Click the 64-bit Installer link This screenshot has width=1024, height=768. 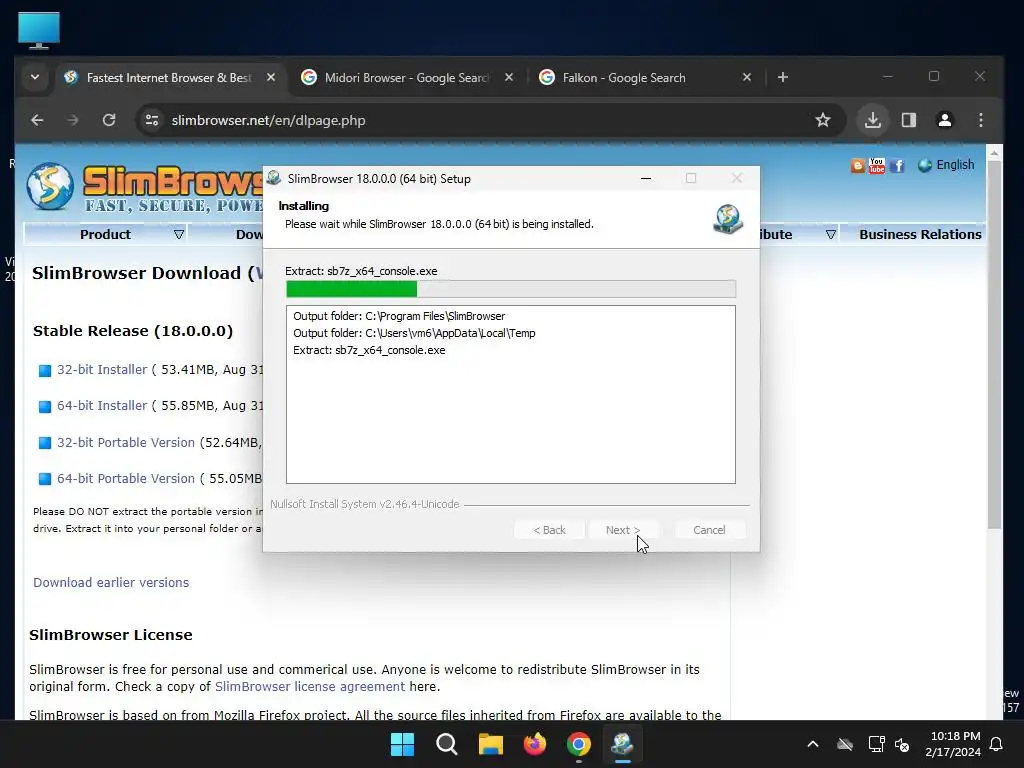102,406
